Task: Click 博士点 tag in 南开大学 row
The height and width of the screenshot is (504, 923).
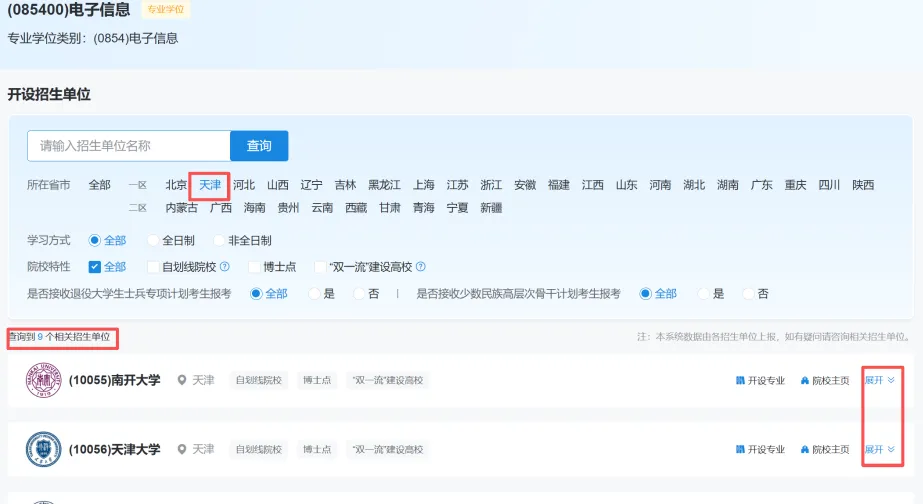Action: tap(317, 380)
